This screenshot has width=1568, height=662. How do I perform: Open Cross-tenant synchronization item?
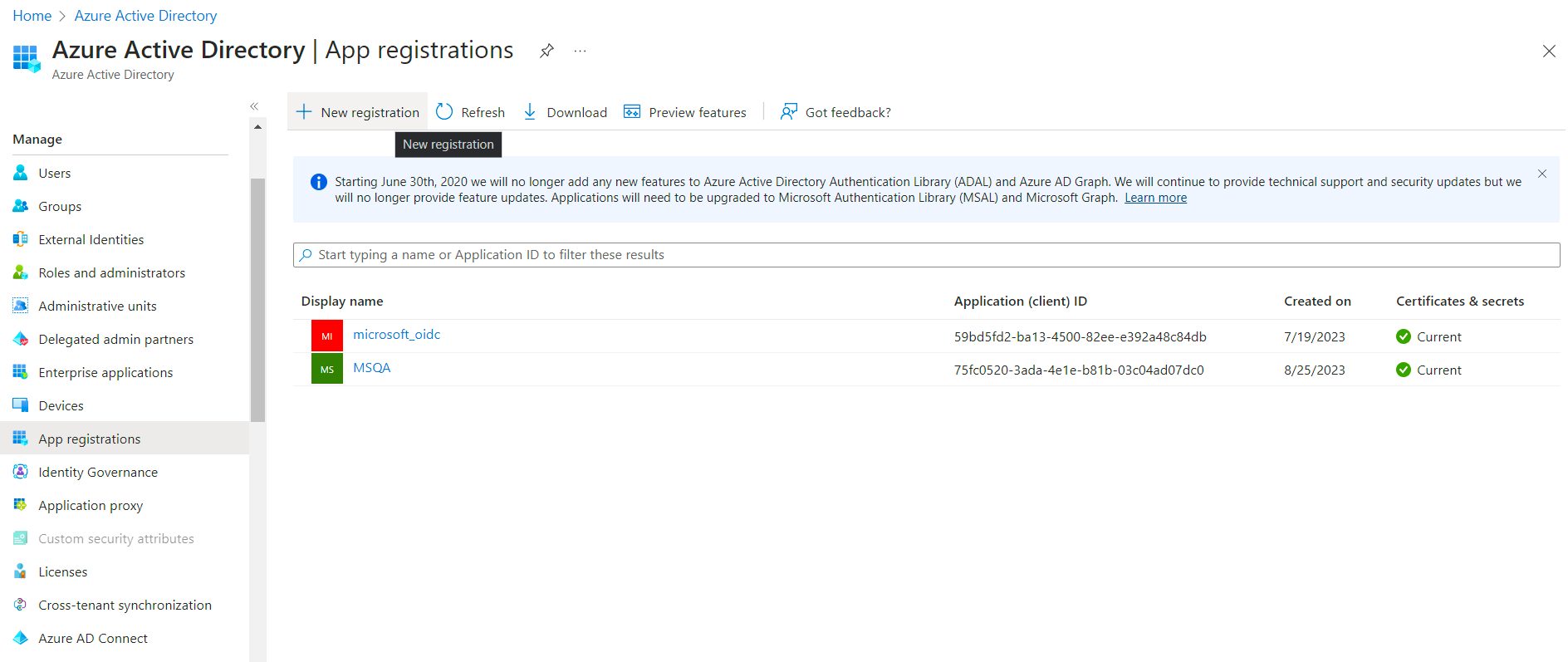click(125, 605)
